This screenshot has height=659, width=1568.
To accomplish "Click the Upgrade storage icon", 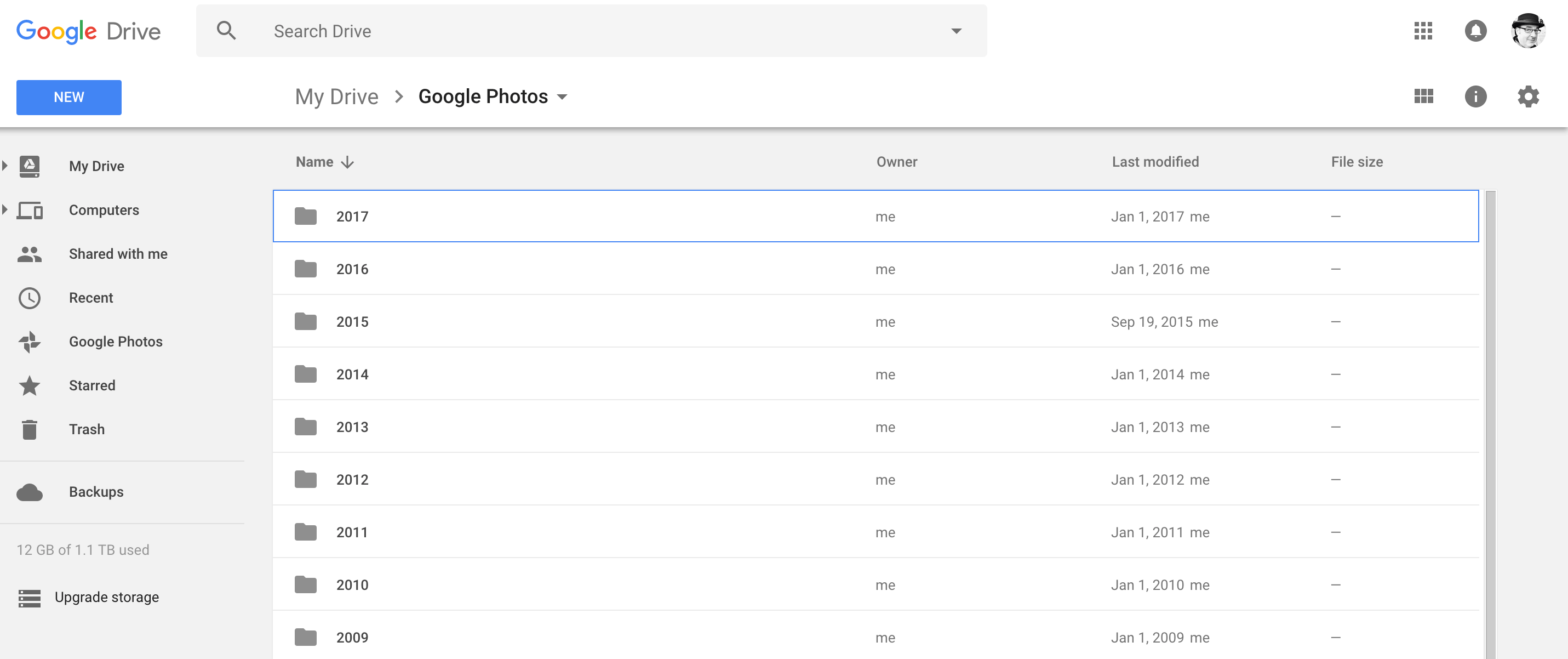I will (x=29, y=598).
